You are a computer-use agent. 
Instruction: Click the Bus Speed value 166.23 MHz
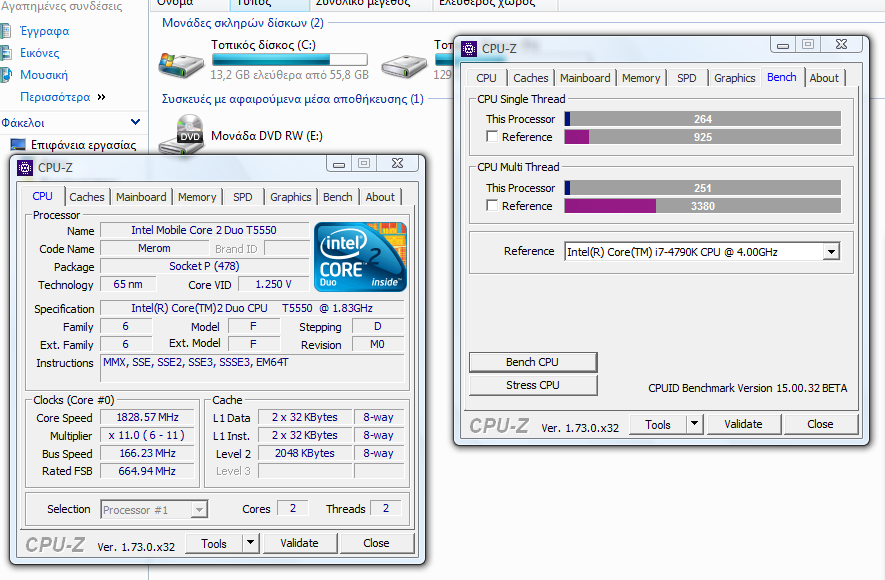[147, 454]
